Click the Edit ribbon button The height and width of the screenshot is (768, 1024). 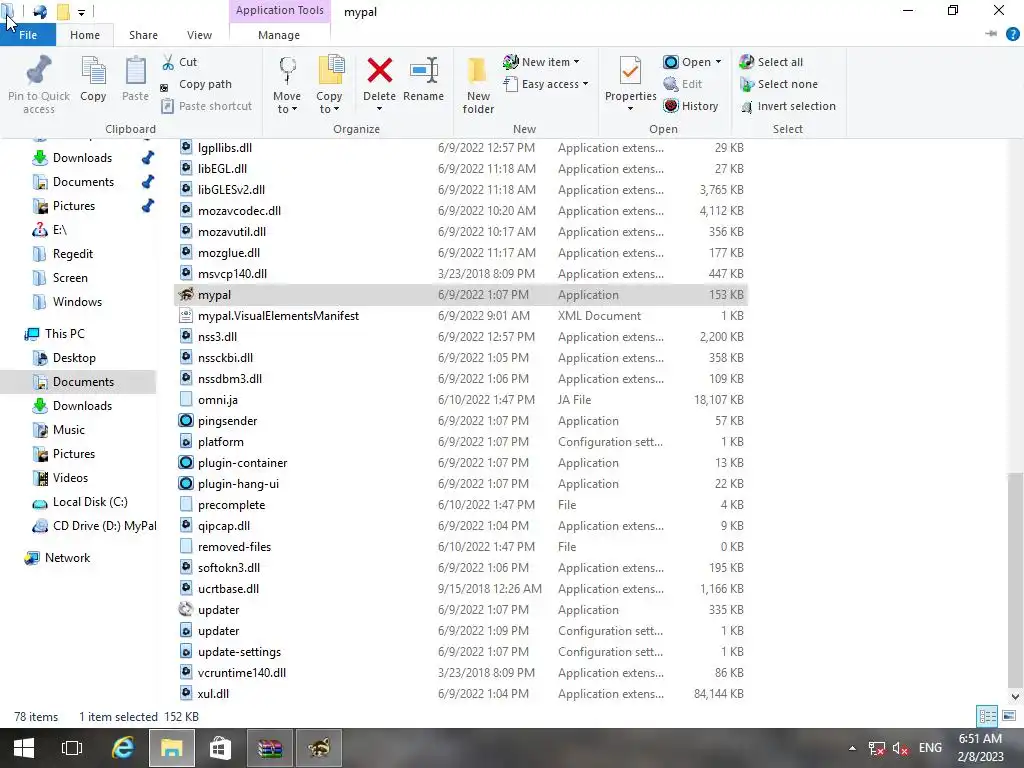(x=682, y=84)
